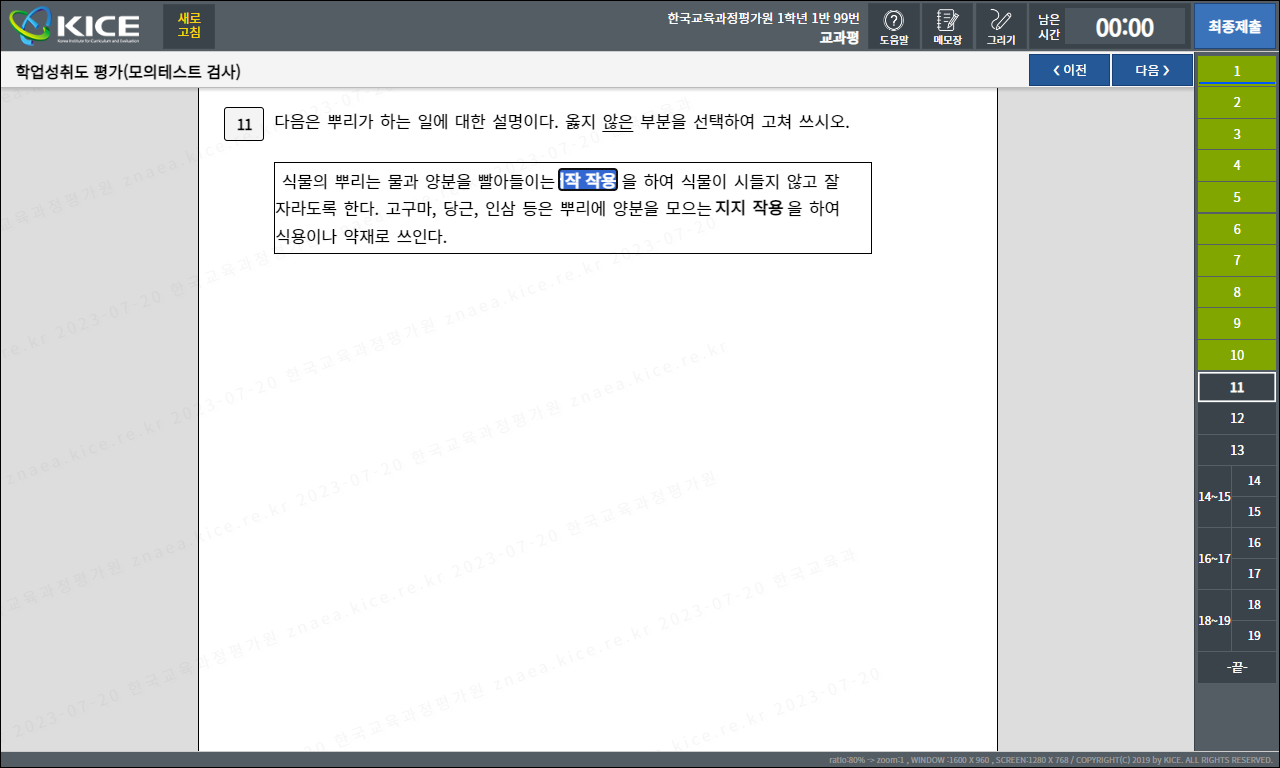The width and height of the screenshot is (1280, 768).
Task: Select the highlighted 작용 phrase in passage
Action: point(588,181)
